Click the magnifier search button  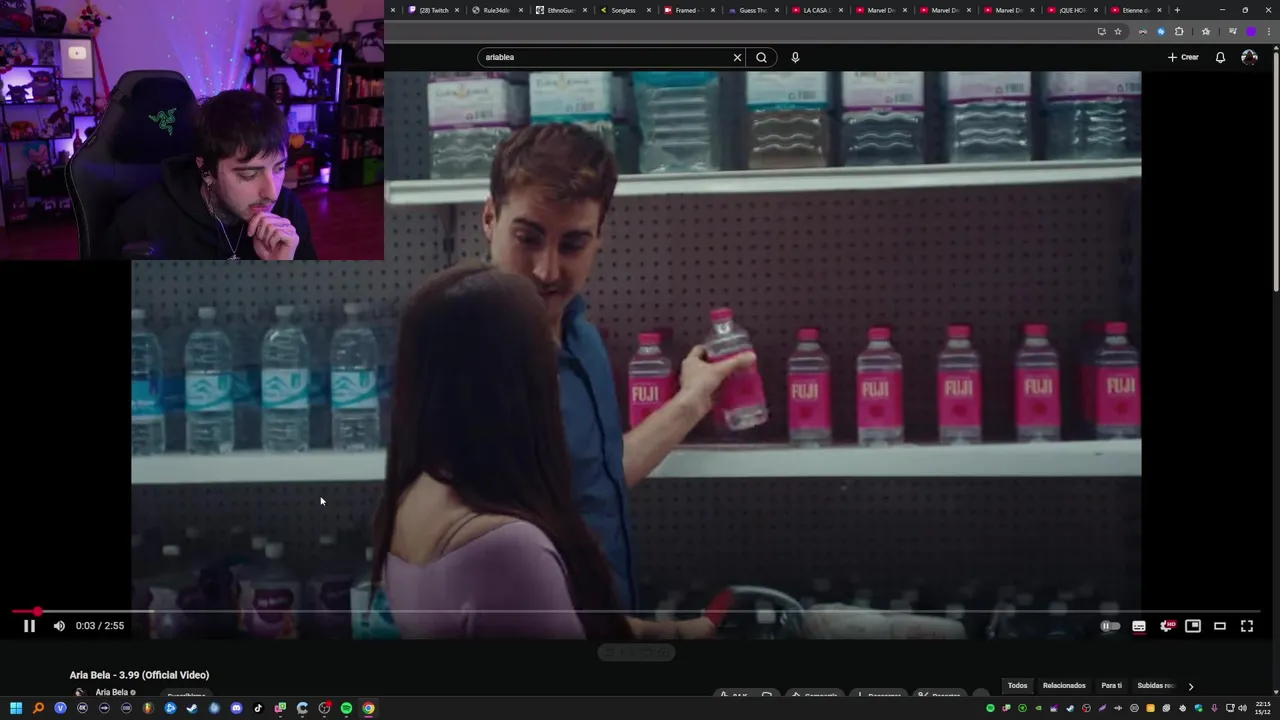pyautogui.click(x=762, y=57)
